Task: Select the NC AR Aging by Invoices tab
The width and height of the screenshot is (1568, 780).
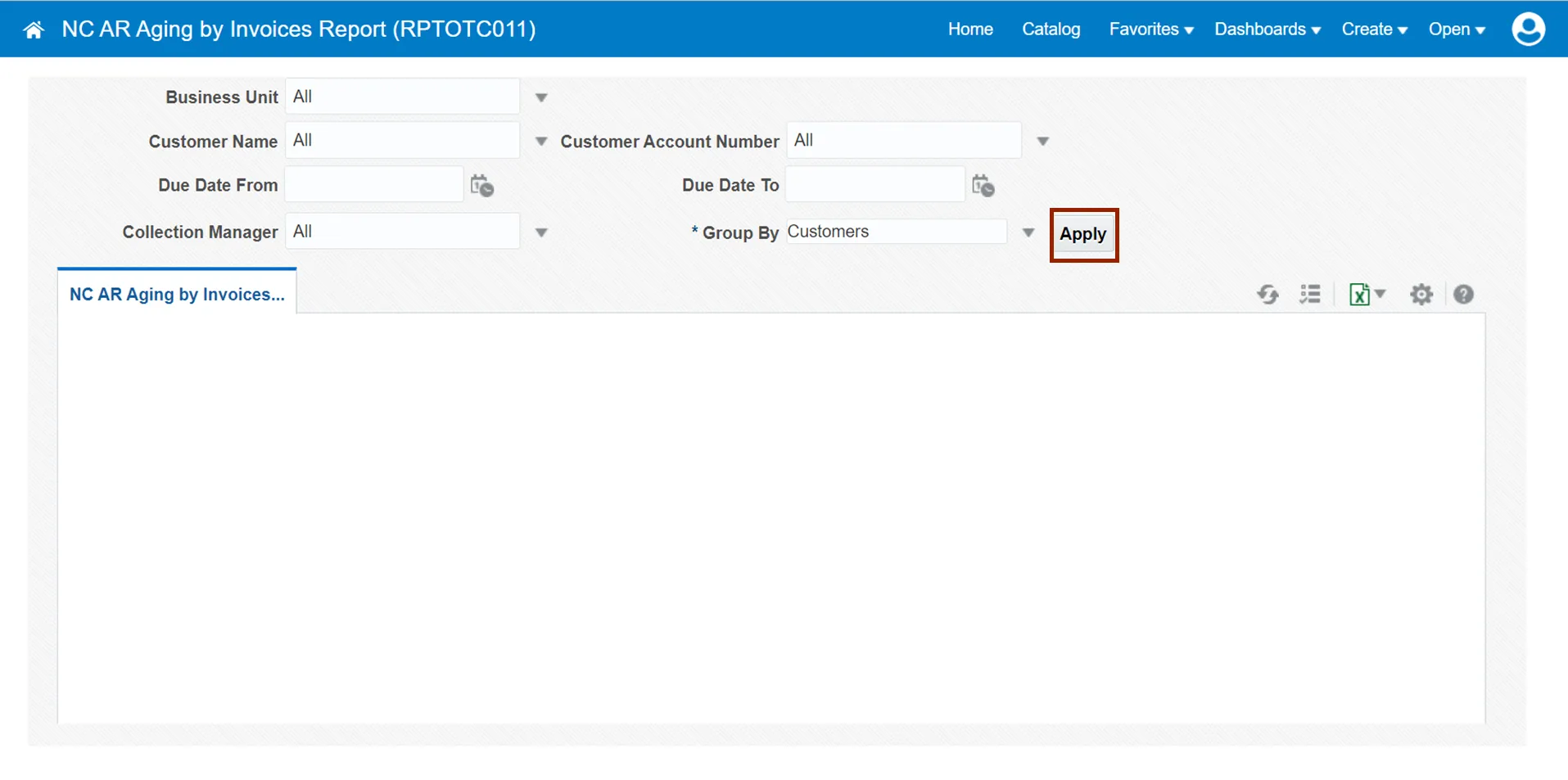Action: pyautogui.click(x=177, y=295)
